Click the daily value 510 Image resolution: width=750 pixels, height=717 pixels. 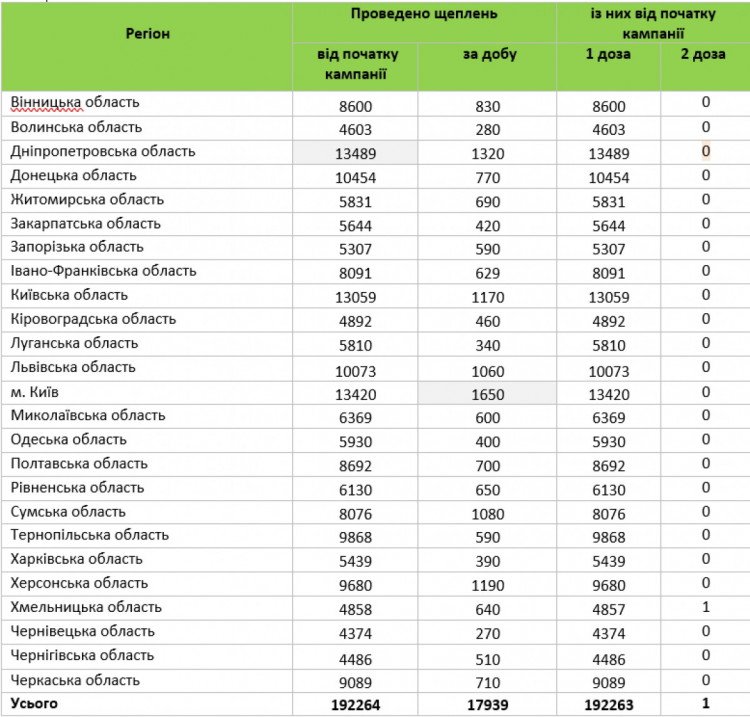[487, 660]
